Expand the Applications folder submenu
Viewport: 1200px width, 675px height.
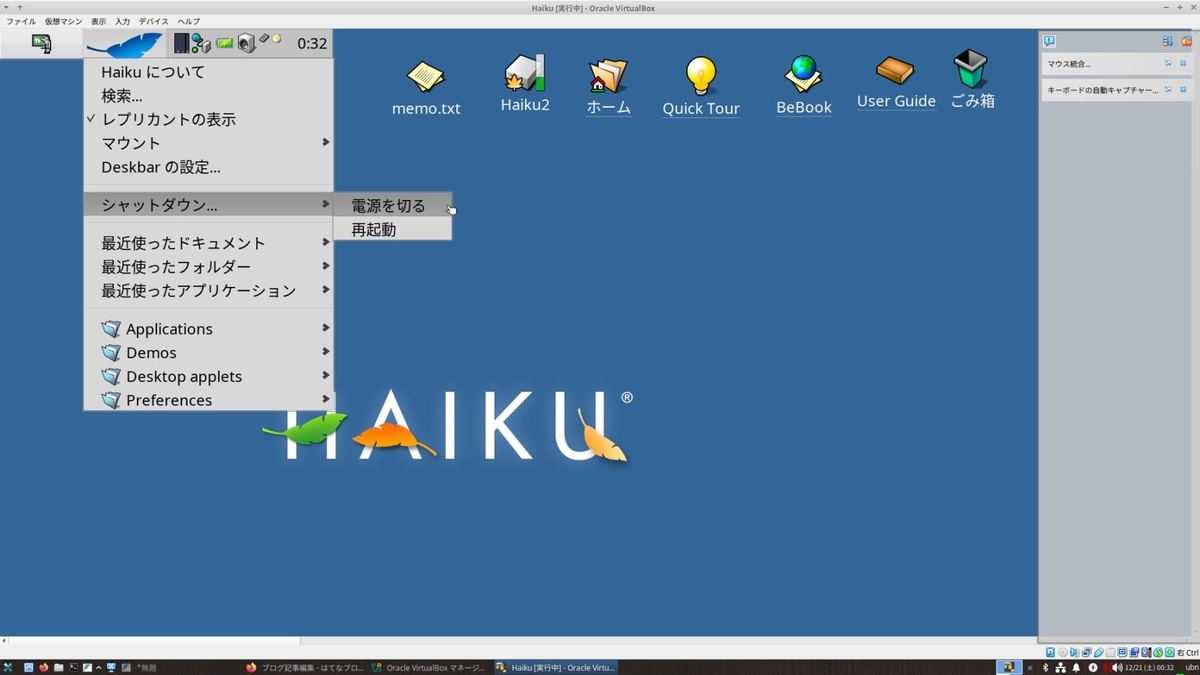(x=208, y=329)
